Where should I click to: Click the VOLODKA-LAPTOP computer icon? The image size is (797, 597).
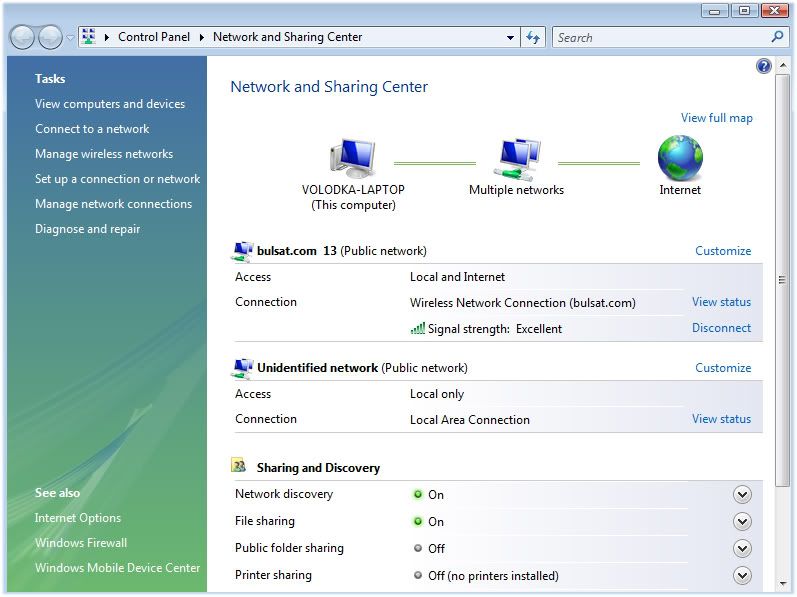pyautogui.click(x=351, y=158)
